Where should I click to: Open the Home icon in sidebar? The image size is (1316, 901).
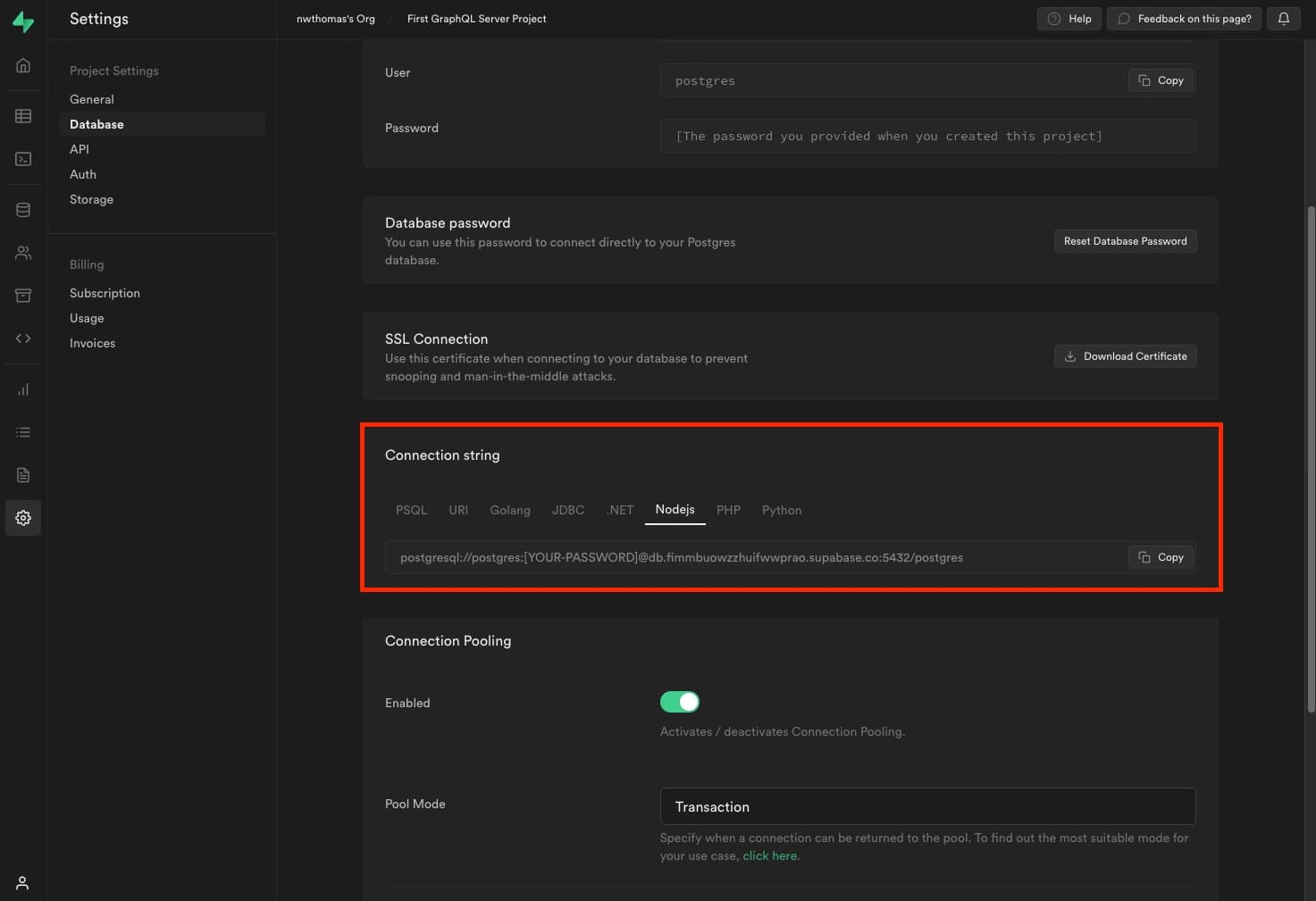pyautogui.click(x=23, y=65)
